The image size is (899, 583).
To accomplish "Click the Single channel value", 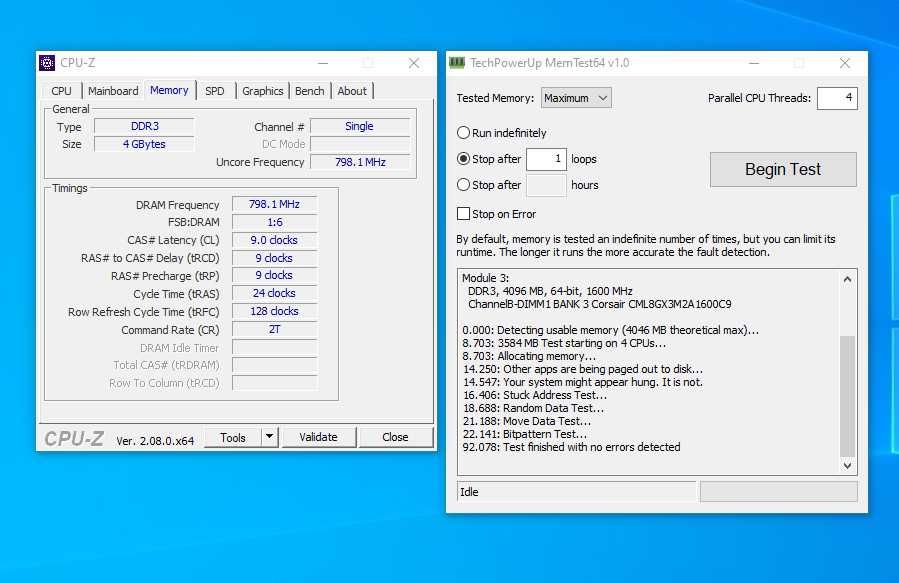I will pyautogui.click(x=360, y=126).
